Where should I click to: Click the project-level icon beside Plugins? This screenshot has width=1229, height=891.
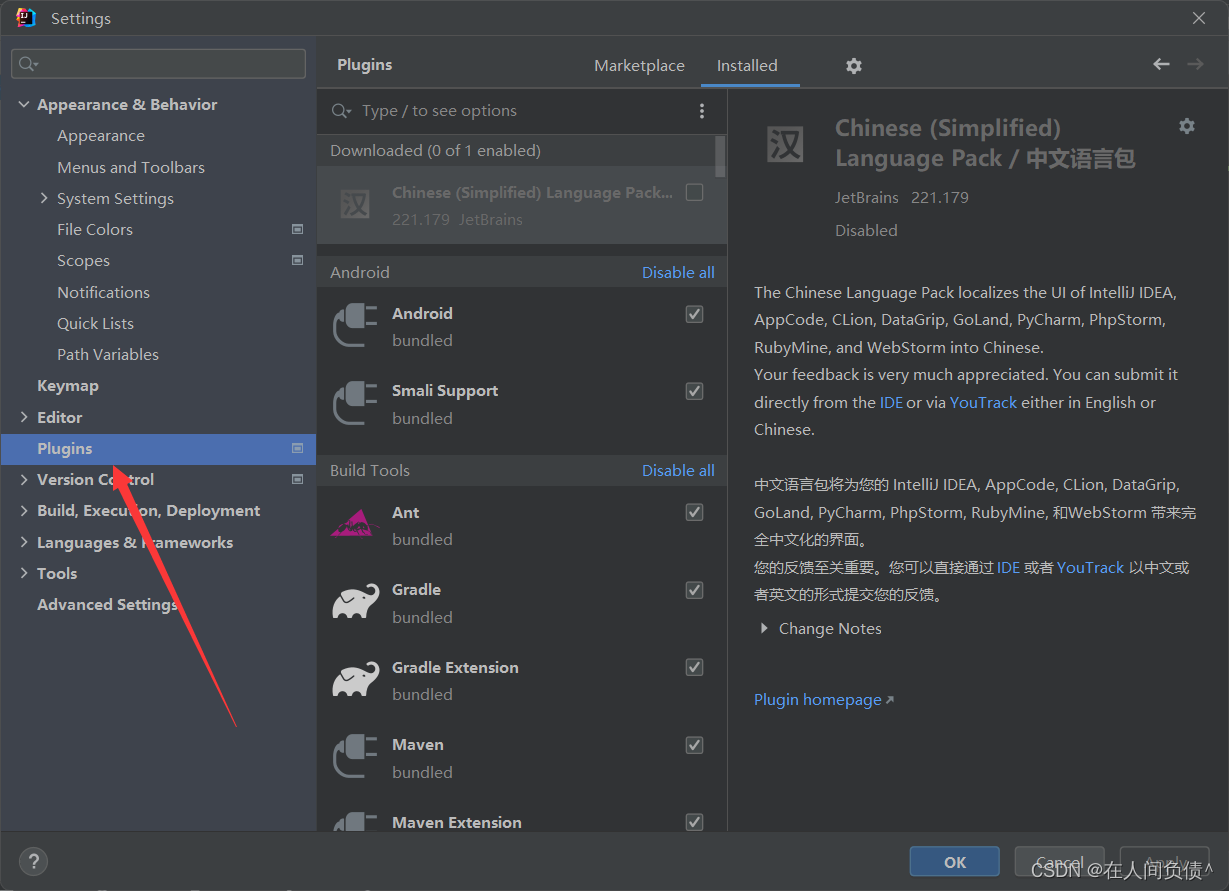297,448
